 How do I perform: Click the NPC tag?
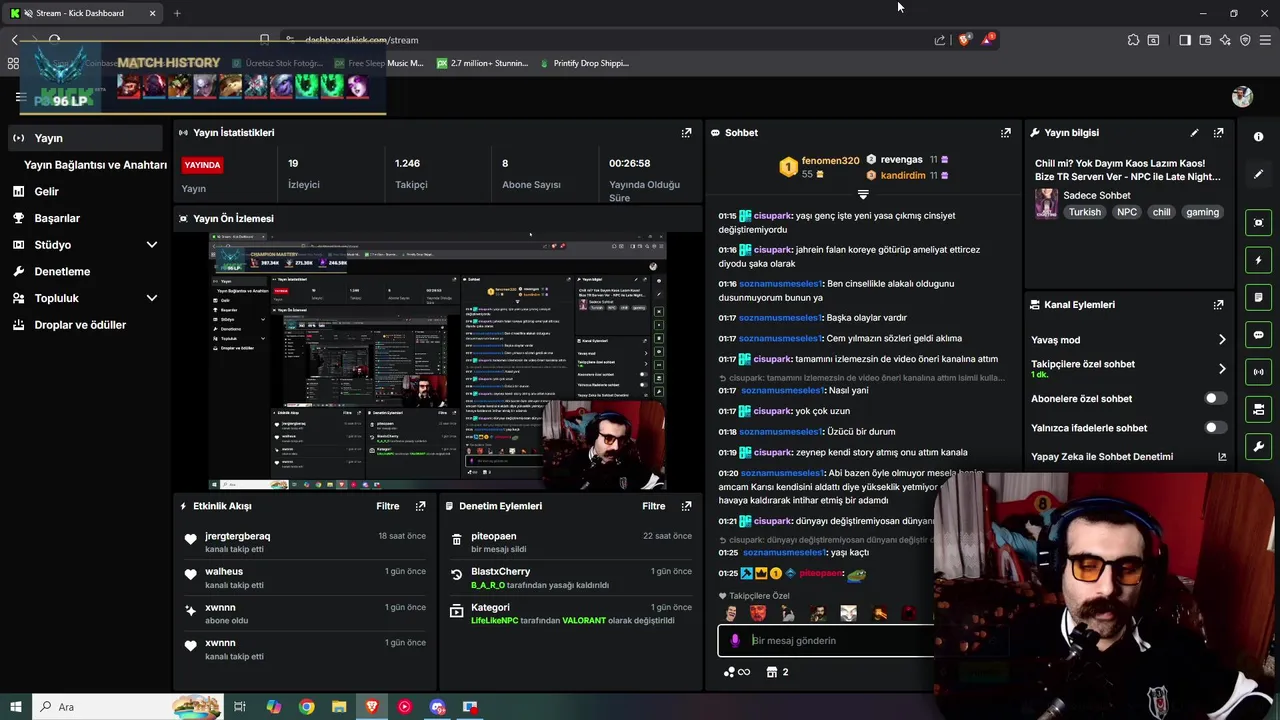pos(1127,212)
